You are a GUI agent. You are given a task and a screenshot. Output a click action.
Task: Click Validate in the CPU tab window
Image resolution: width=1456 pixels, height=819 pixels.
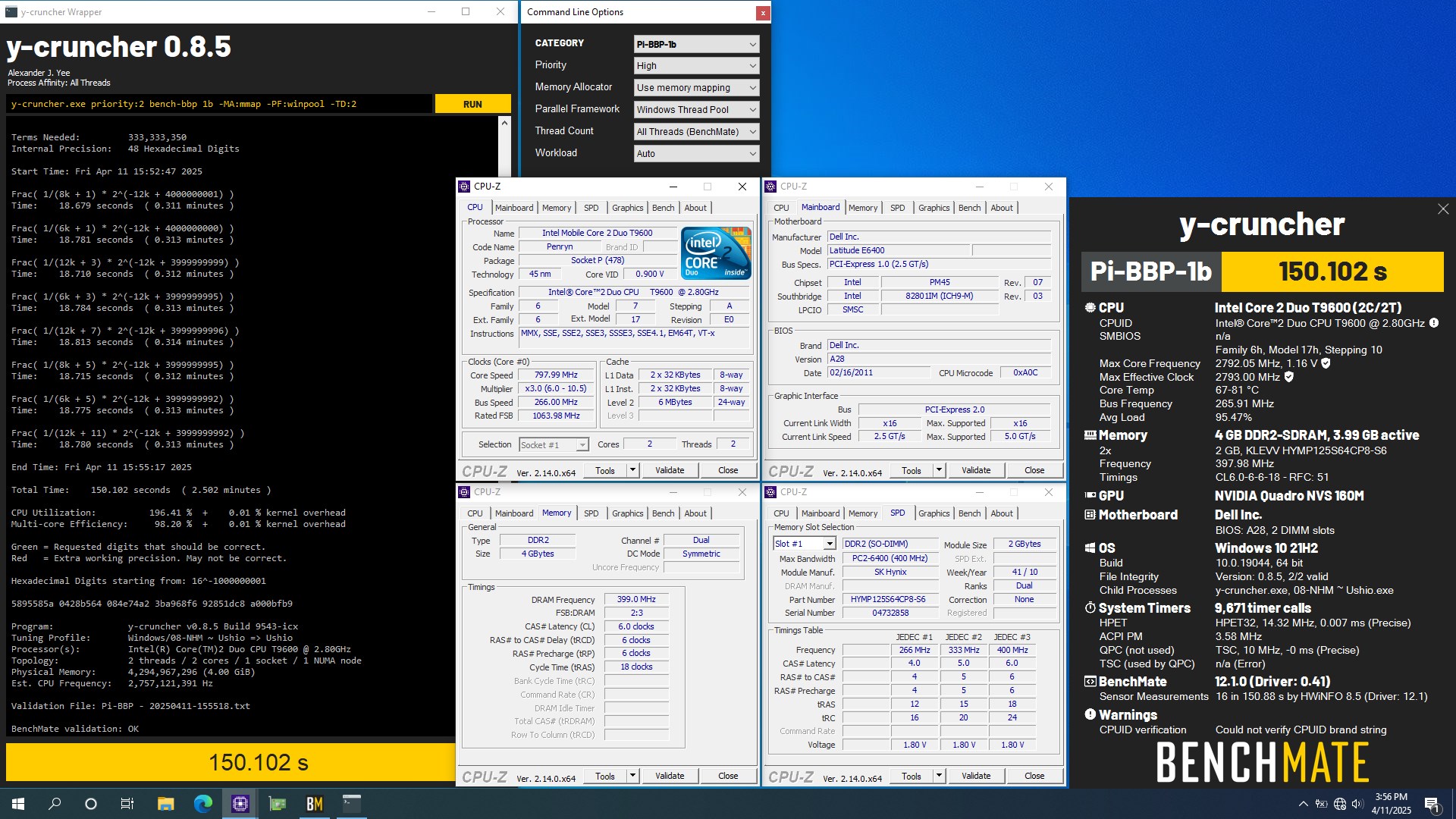coord(670,470)
